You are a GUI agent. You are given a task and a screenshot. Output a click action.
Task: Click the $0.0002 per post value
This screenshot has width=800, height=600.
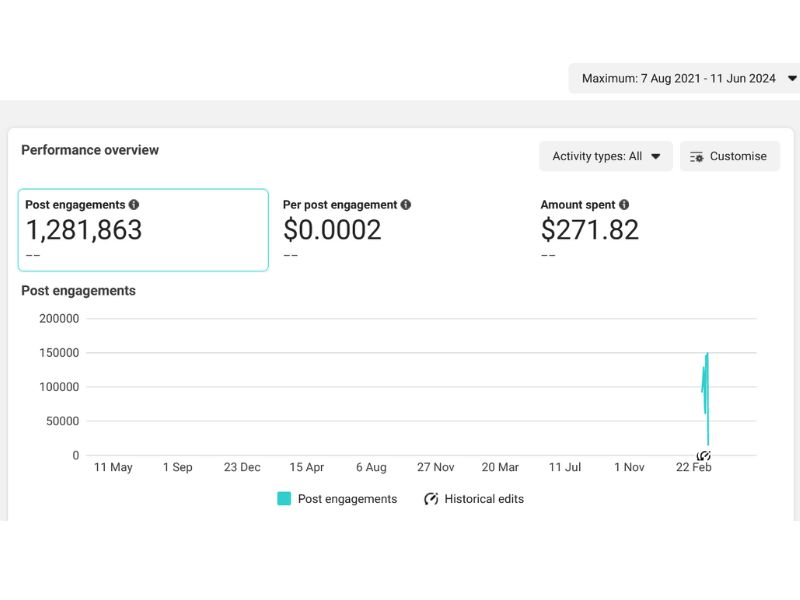pyautogui.click(x=332, y=230)
